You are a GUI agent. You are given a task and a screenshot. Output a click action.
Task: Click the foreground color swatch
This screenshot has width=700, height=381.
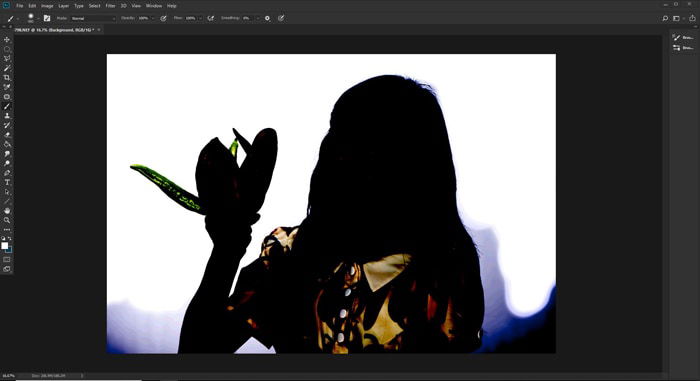click(x=4, y=246)
